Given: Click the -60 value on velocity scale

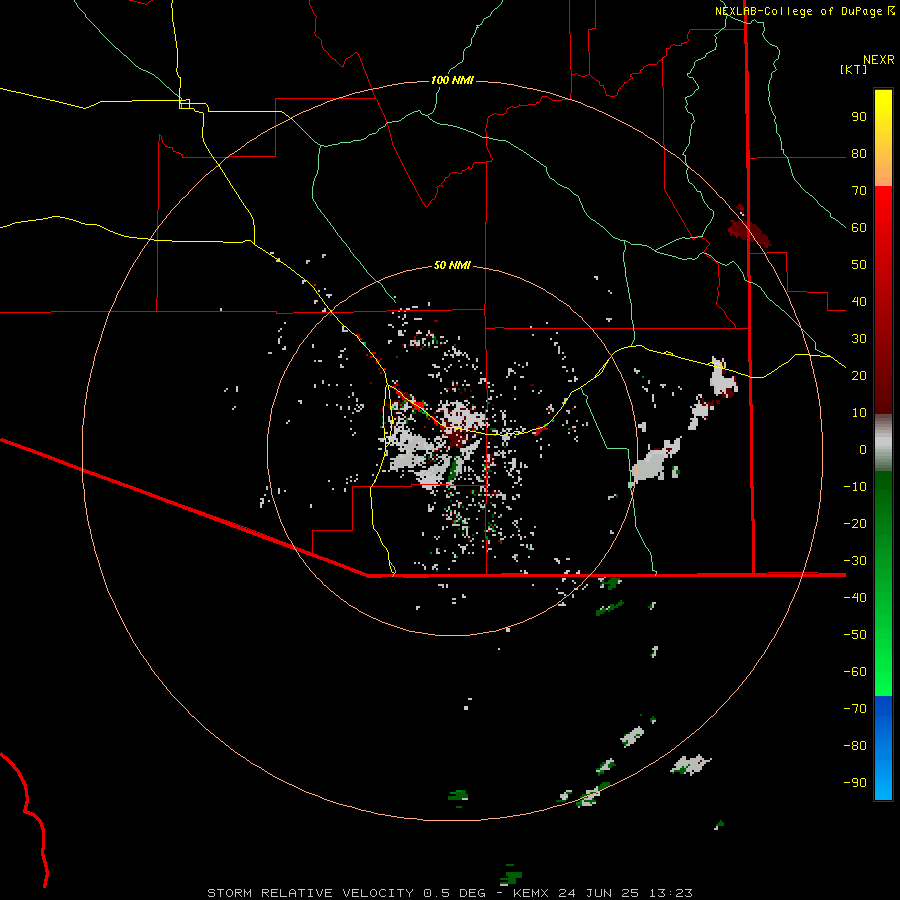Looking at the screenshot, I should pos(855,672).
